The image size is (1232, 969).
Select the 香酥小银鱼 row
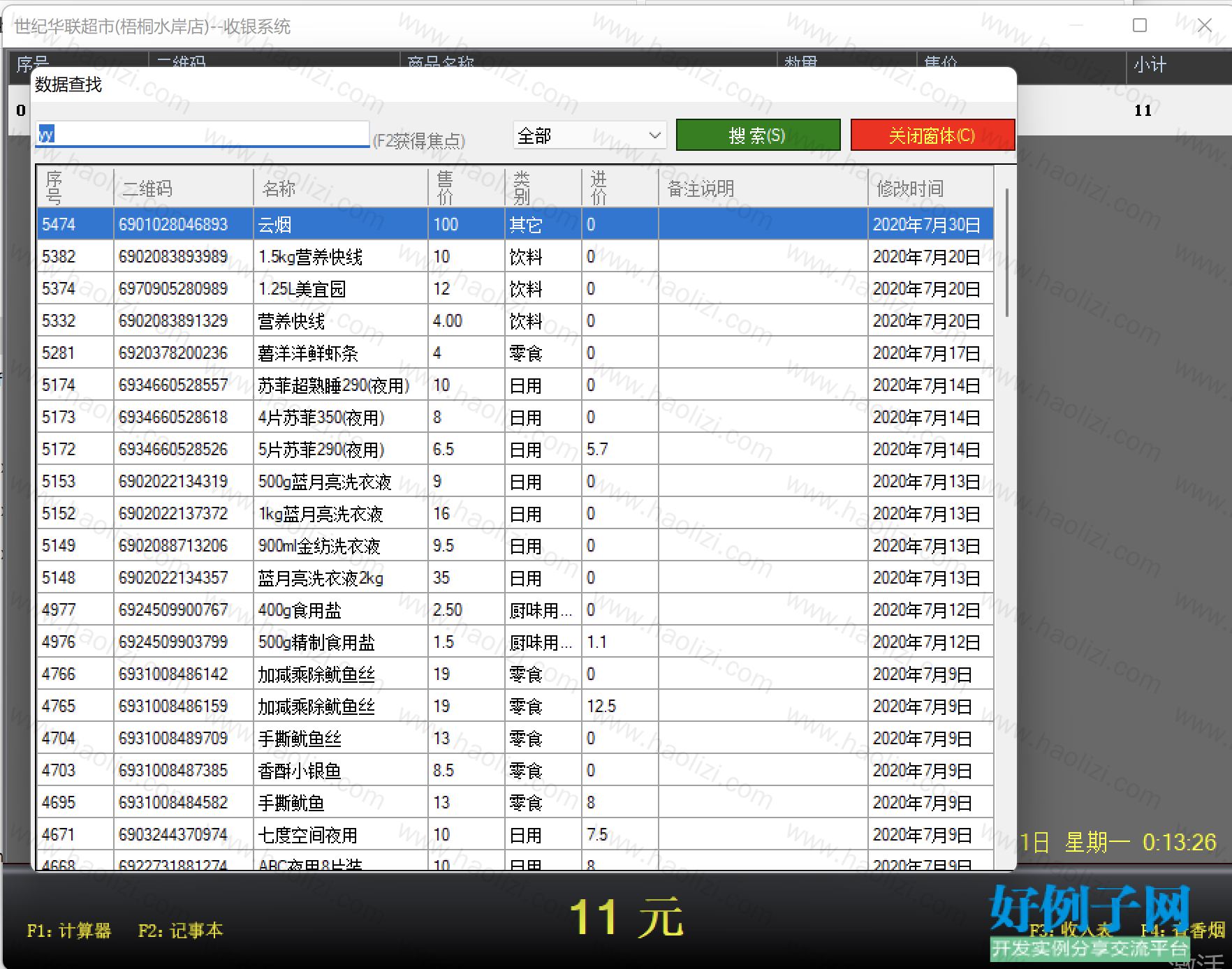515,770
